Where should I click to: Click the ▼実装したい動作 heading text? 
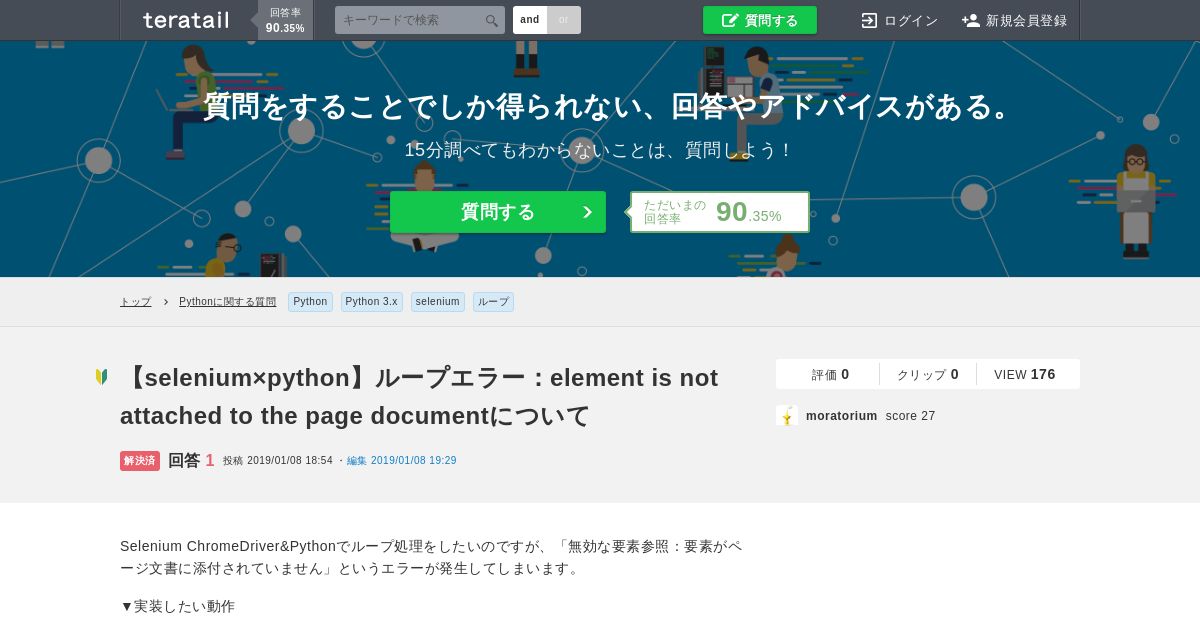pyautogui.click(x=178, y=606)
